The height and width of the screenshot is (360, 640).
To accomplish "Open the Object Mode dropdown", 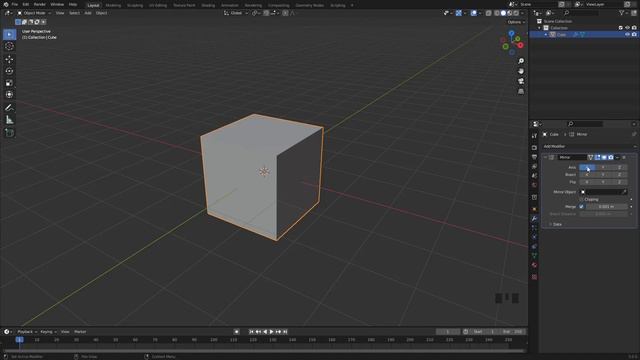I will [x=34, y=13].
